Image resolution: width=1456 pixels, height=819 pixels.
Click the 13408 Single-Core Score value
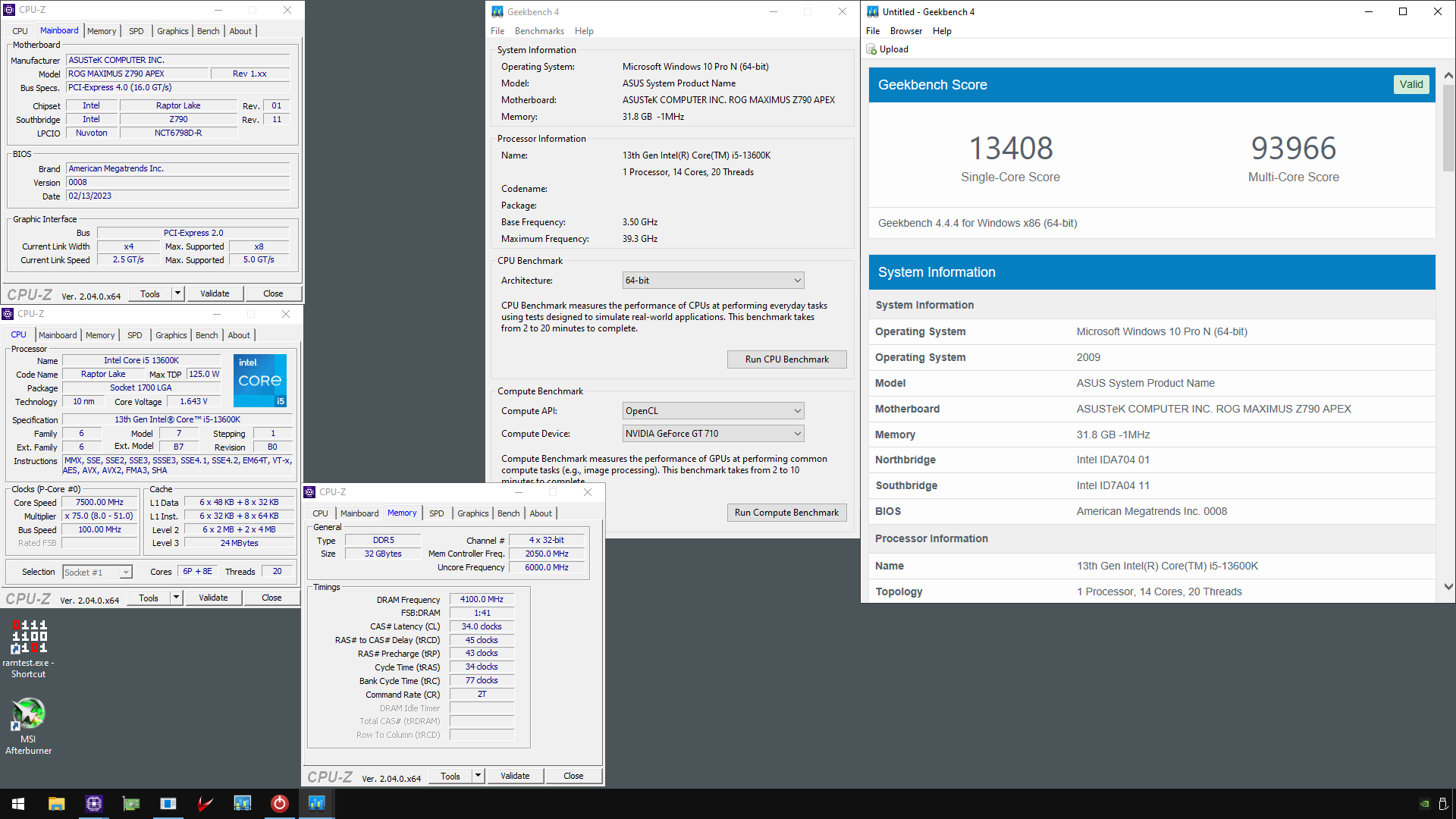coord(1011,149)
